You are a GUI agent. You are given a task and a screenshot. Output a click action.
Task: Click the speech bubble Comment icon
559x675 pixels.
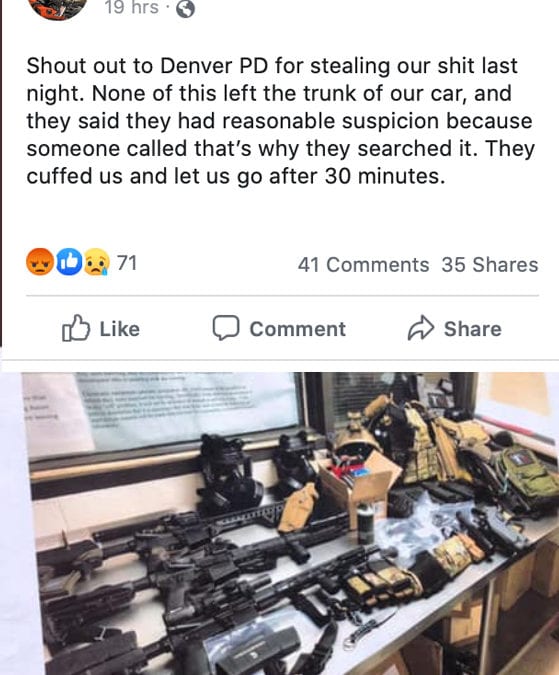coord(225,328)
